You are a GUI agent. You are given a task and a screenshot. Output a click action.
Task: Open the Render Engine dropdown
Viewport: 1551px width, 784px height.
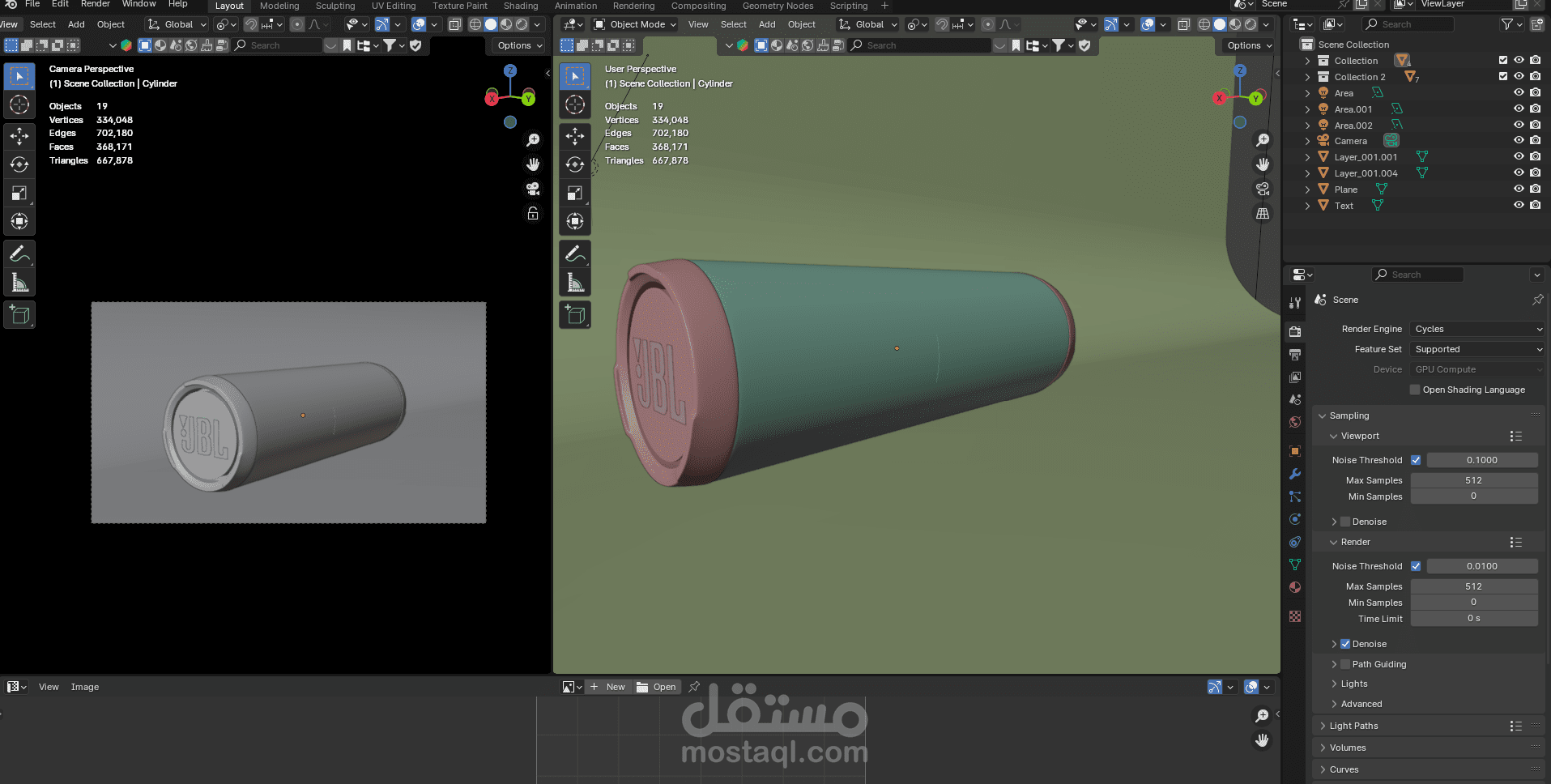[1477, 329]
